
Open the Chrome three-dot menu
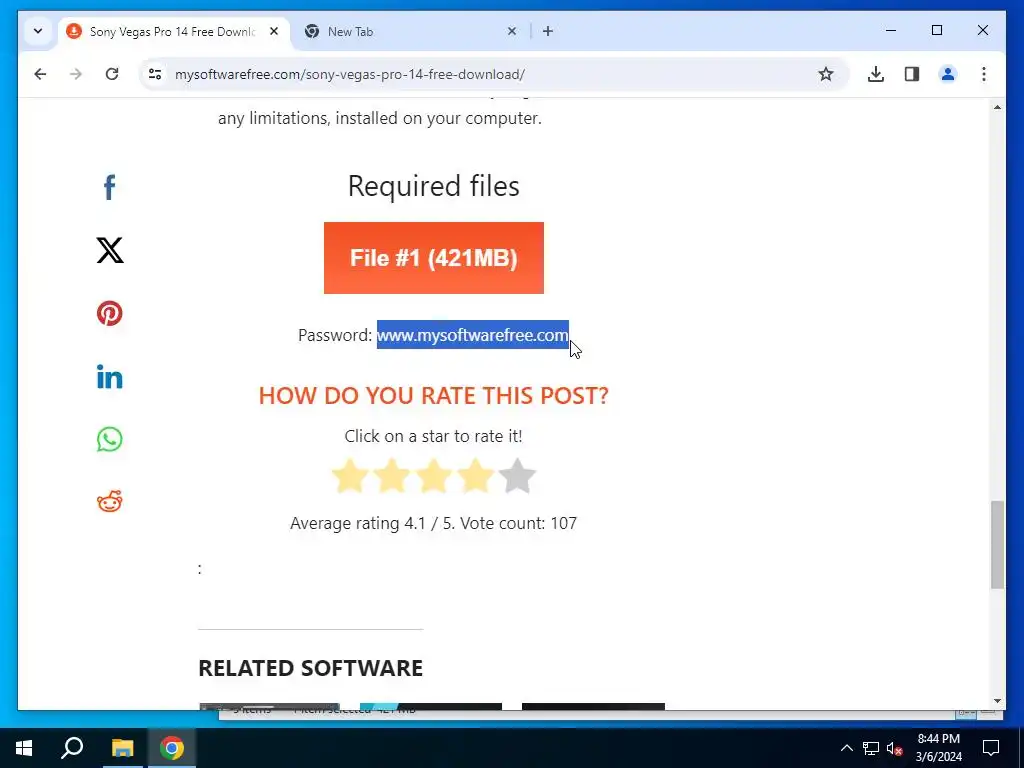pos(984,74)
